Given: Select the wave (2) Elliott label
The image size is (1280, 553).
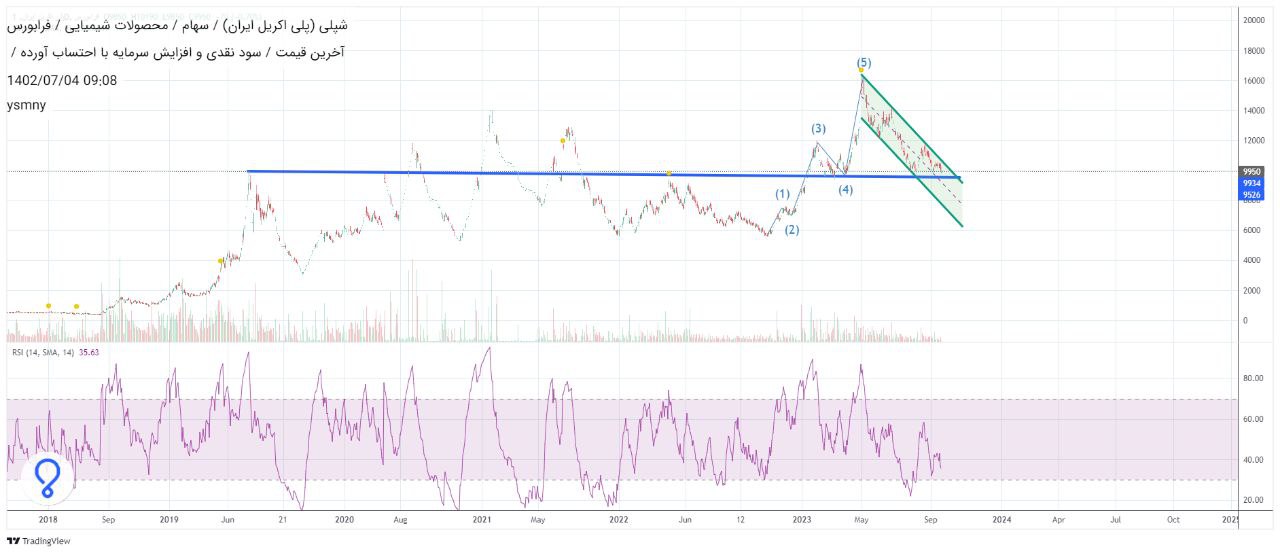Looking at the screenshot, I should pyautogui.click(x=791, y=230).
